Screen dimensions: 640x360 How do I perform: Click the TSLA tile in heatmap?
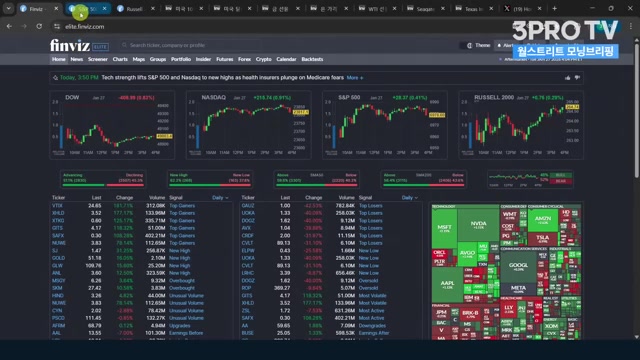click(542, 238)
